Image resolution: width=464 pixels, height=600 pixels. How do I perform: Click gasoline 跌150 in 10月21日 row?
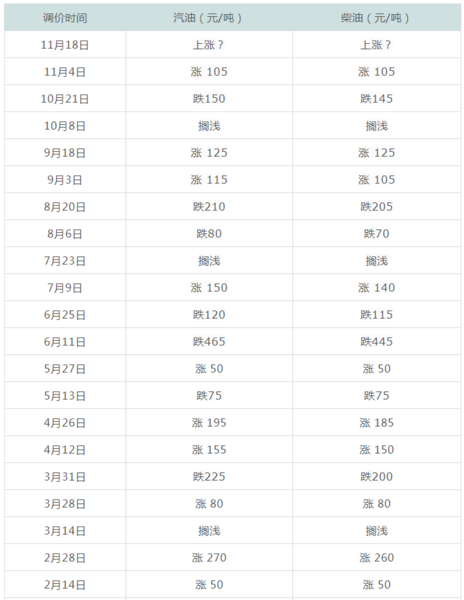coord(209,99)
